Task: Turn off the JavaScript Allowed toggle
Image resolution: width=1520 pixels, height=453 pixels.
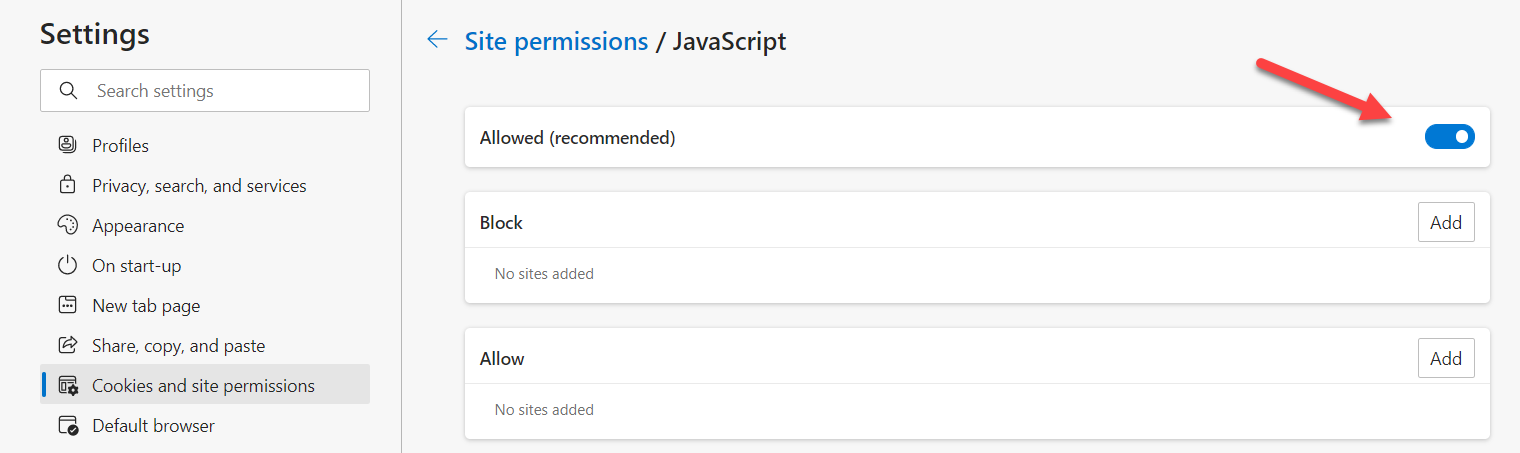Action: [x=1449, y=137]
